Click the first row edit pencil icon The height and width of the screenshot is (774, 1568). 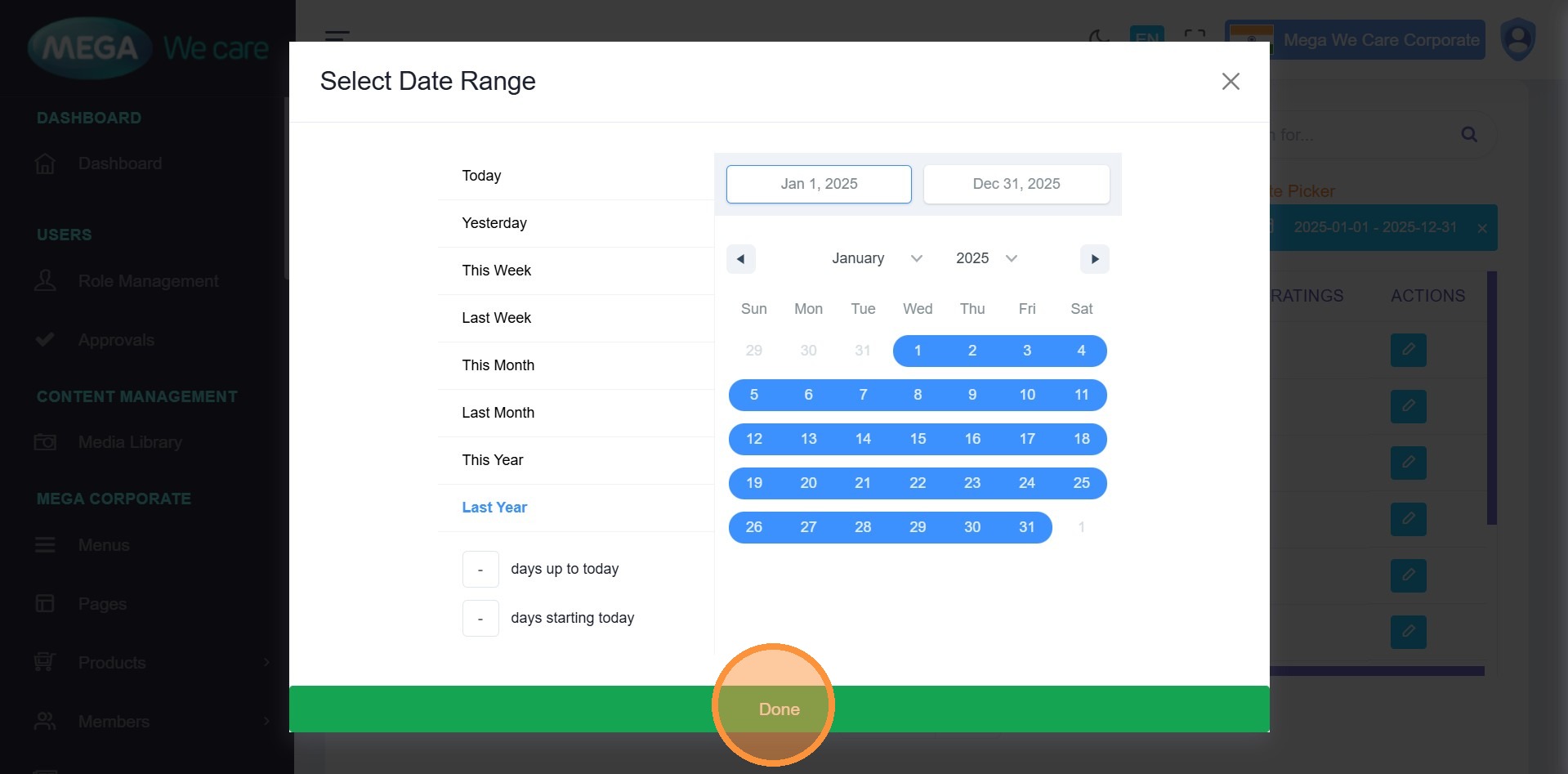click(x=1408, y=350)
